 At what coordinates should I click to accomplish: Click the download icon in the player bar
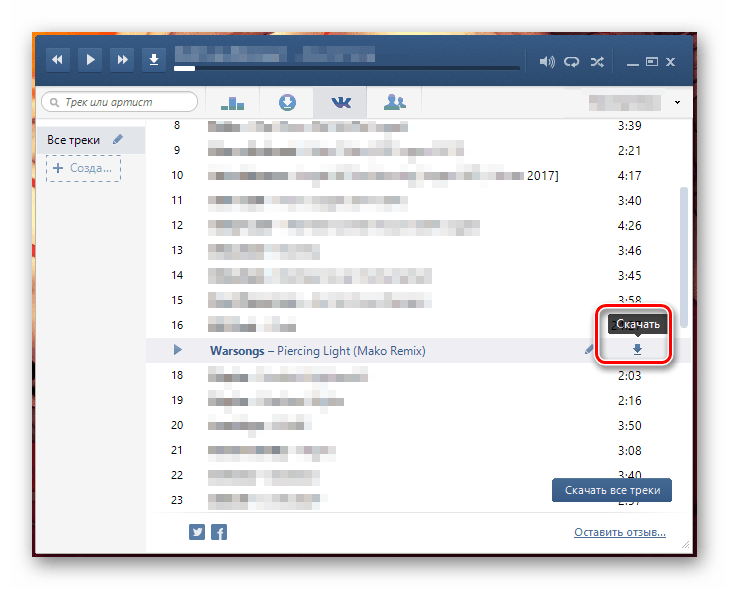(153, 60)
